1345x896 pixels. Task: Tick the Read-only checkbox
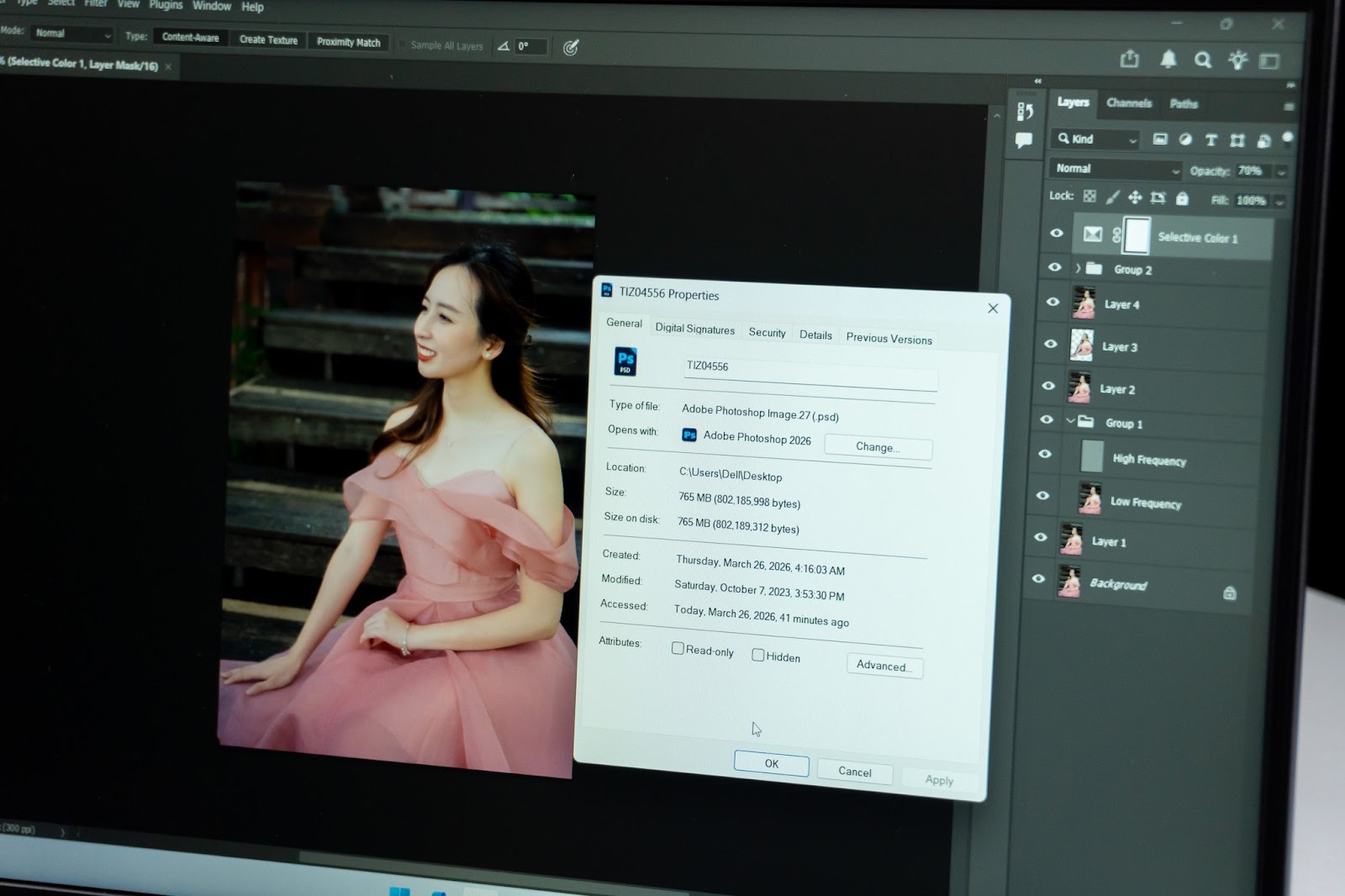678,649
